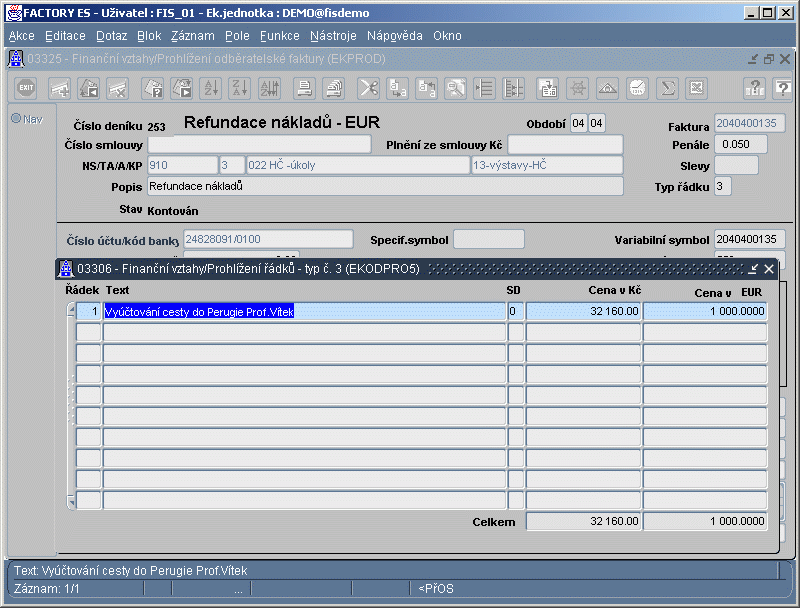Restore down the 03306 subwindow
Screen dimensions: 800x608
753,269
